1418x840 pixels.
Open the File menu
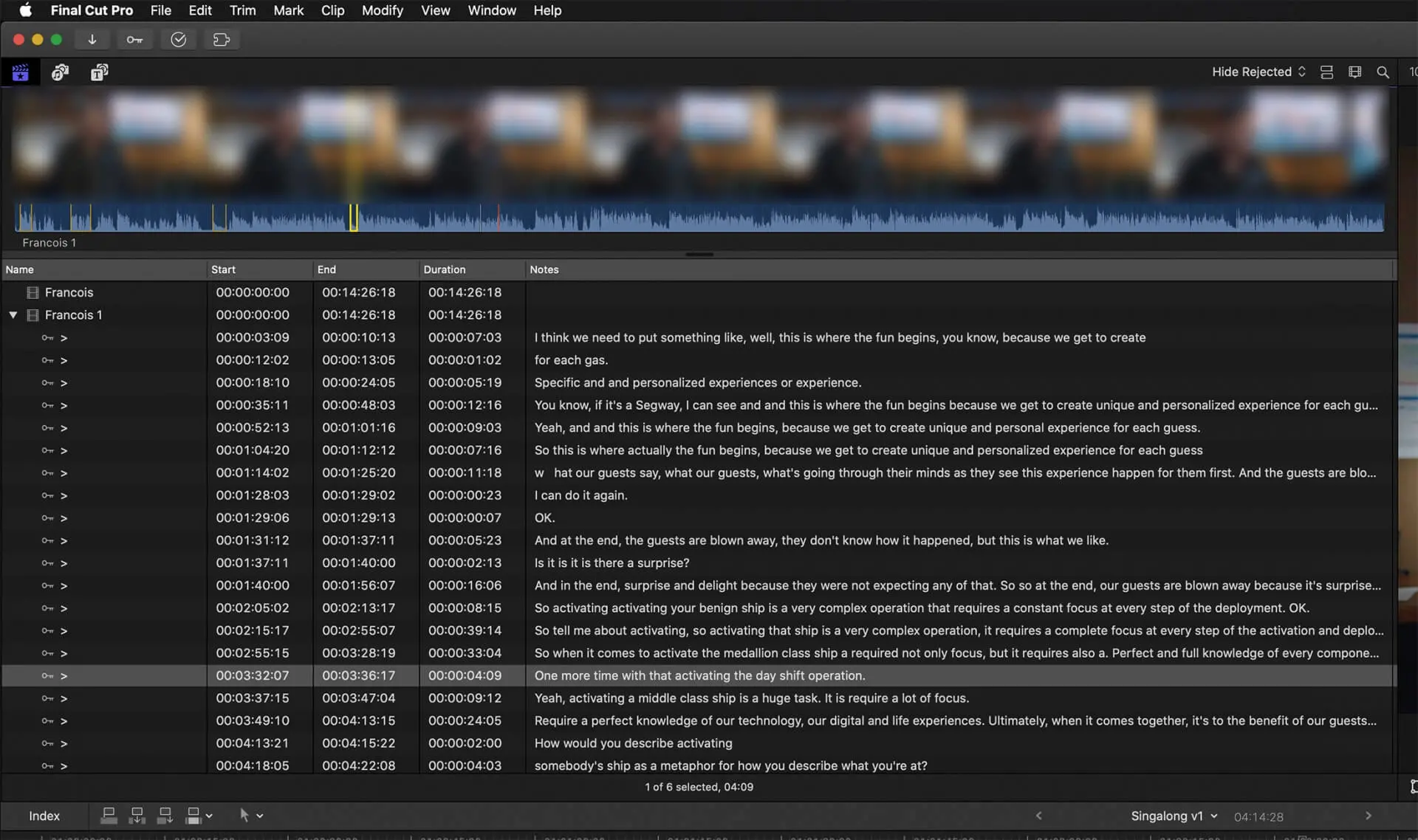click(160, 10)
